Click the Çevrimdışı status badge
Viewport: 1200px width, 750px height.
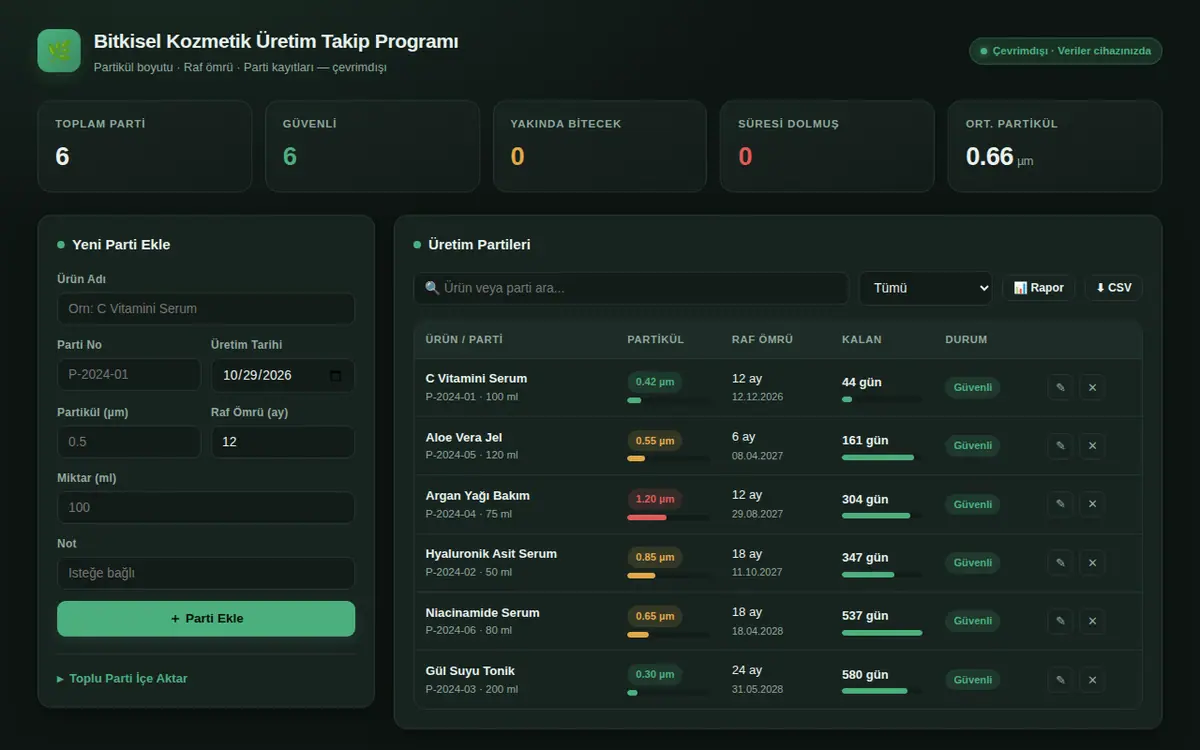pos(1065,51)
